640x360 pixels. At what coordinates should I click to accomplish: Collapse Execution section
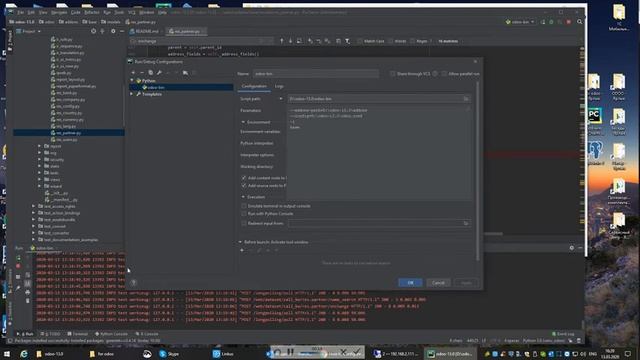243,197
